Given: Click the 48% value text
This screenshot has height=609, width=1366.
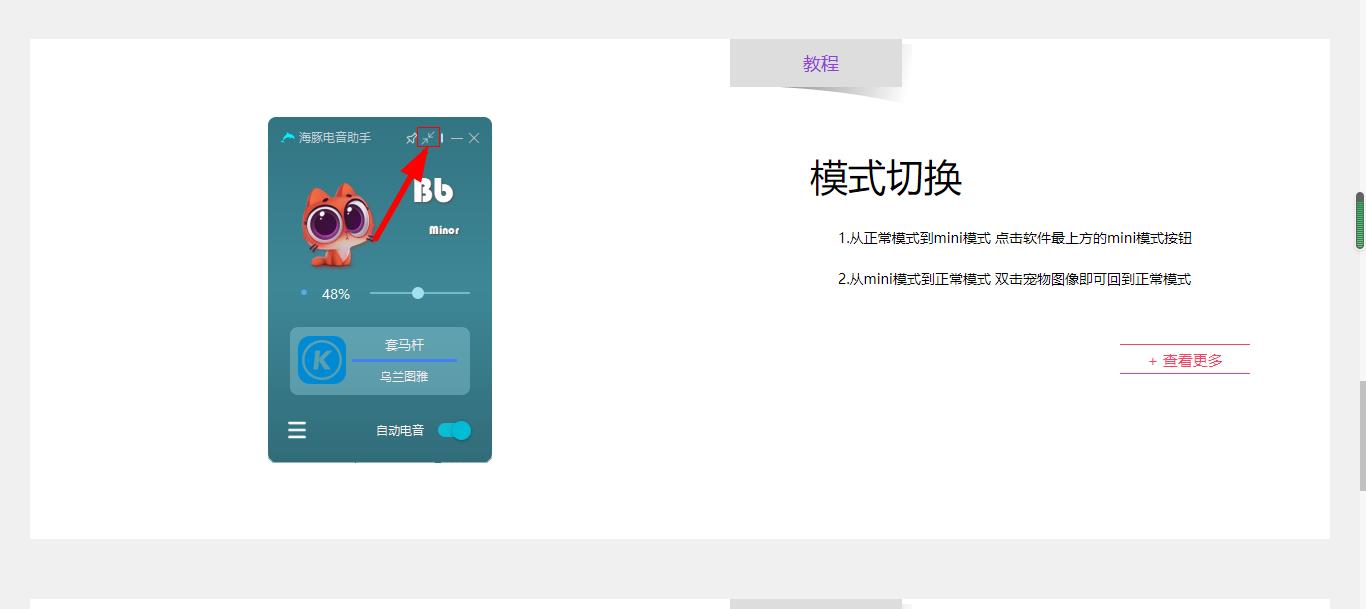Looking at the screenshot, I should [336, 294].
